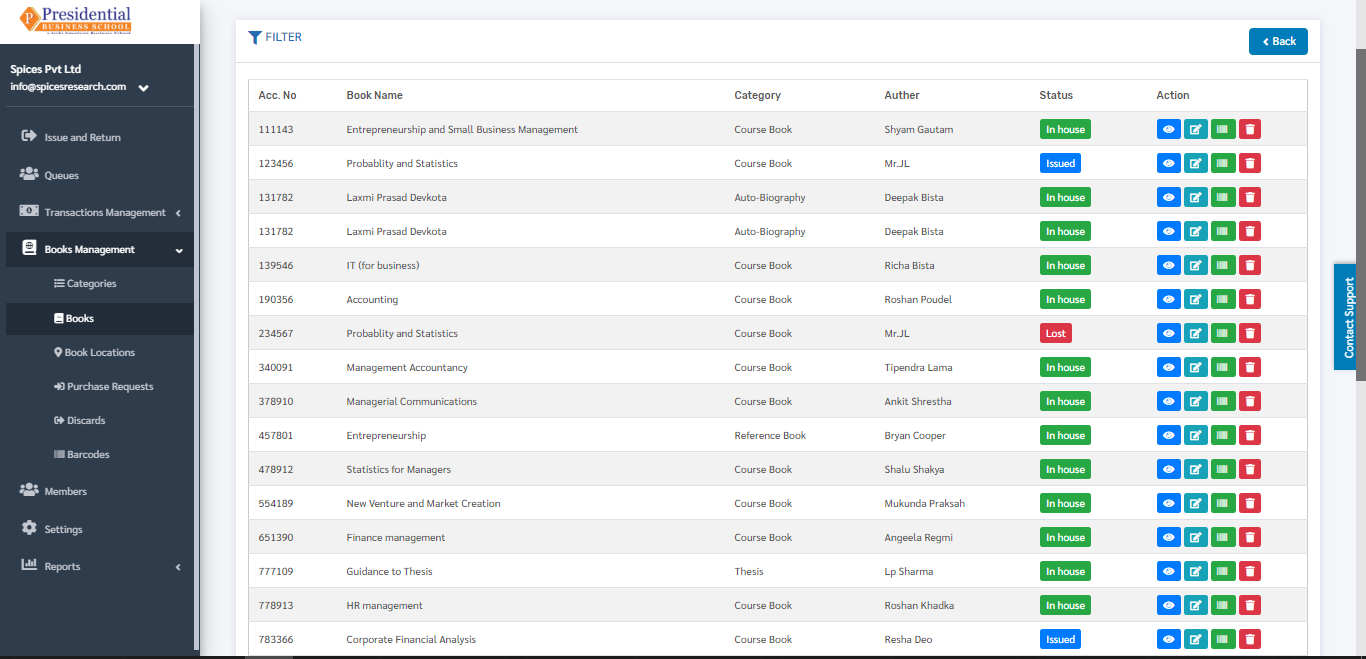Go back using the Back button
Screen dimensions: 1366x659
click(1278, 41)
